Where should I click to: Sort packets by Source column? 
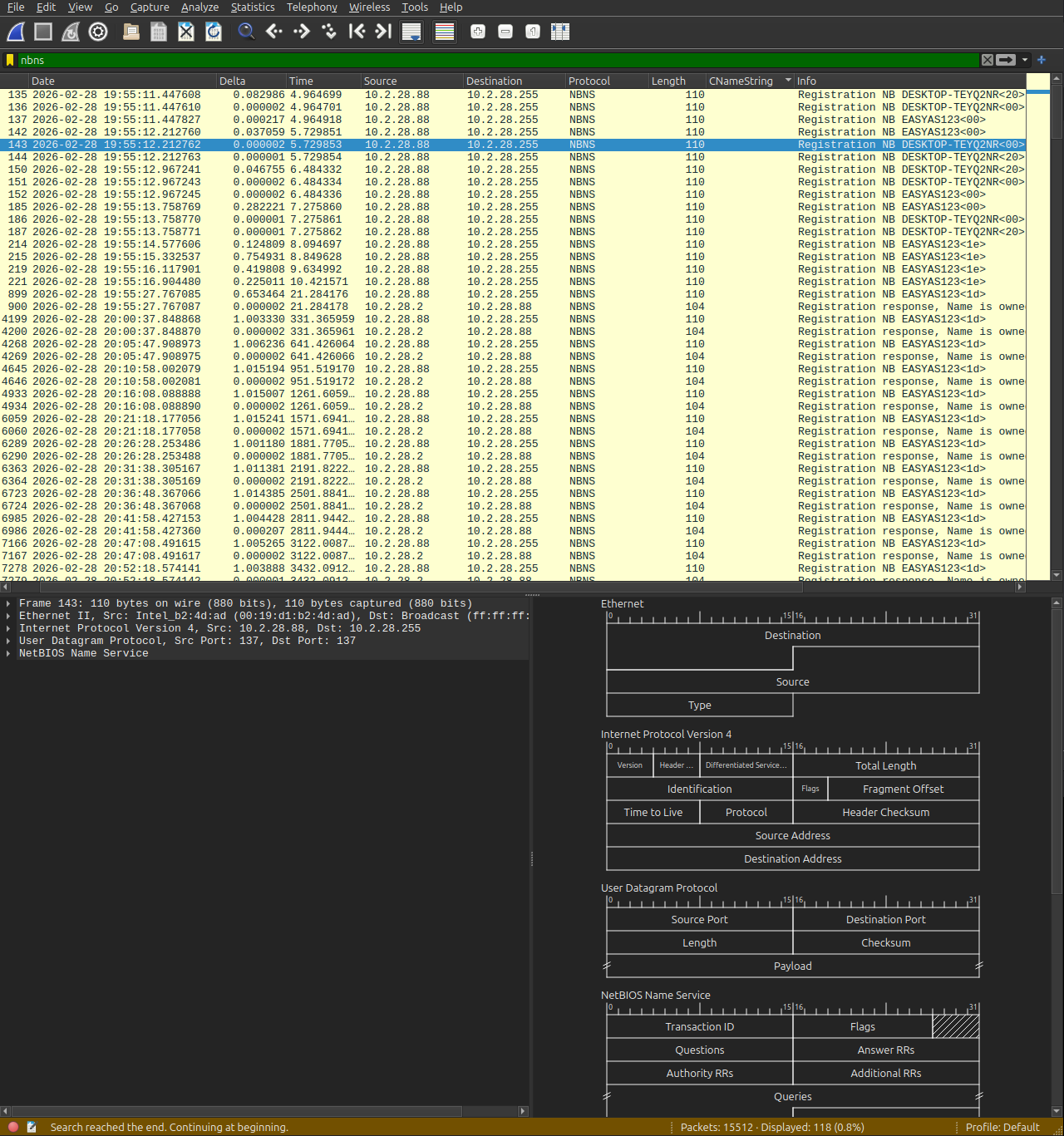click(x=411, y=81)
